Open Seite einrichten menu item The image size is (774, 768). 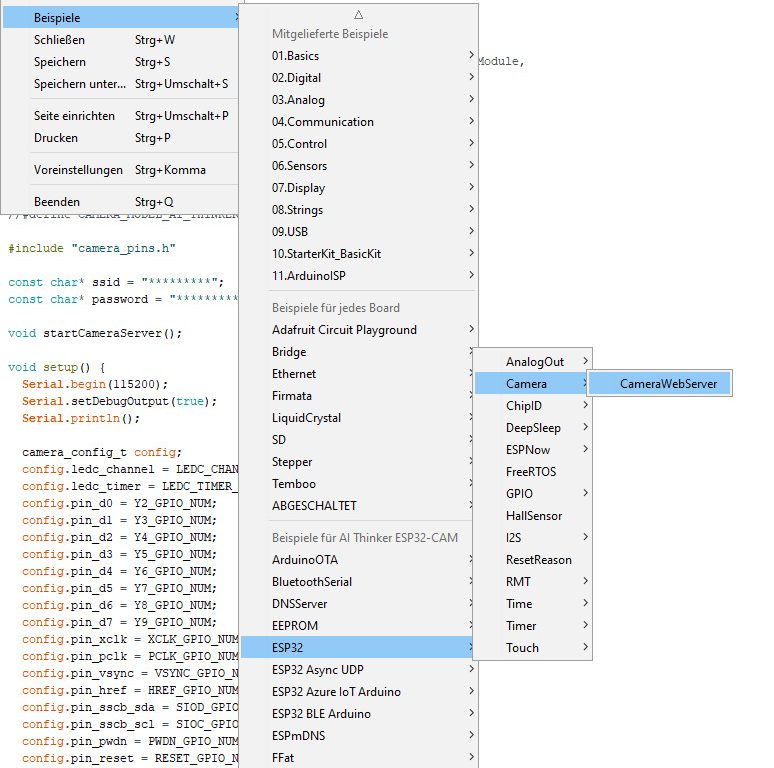click(74, 116)
